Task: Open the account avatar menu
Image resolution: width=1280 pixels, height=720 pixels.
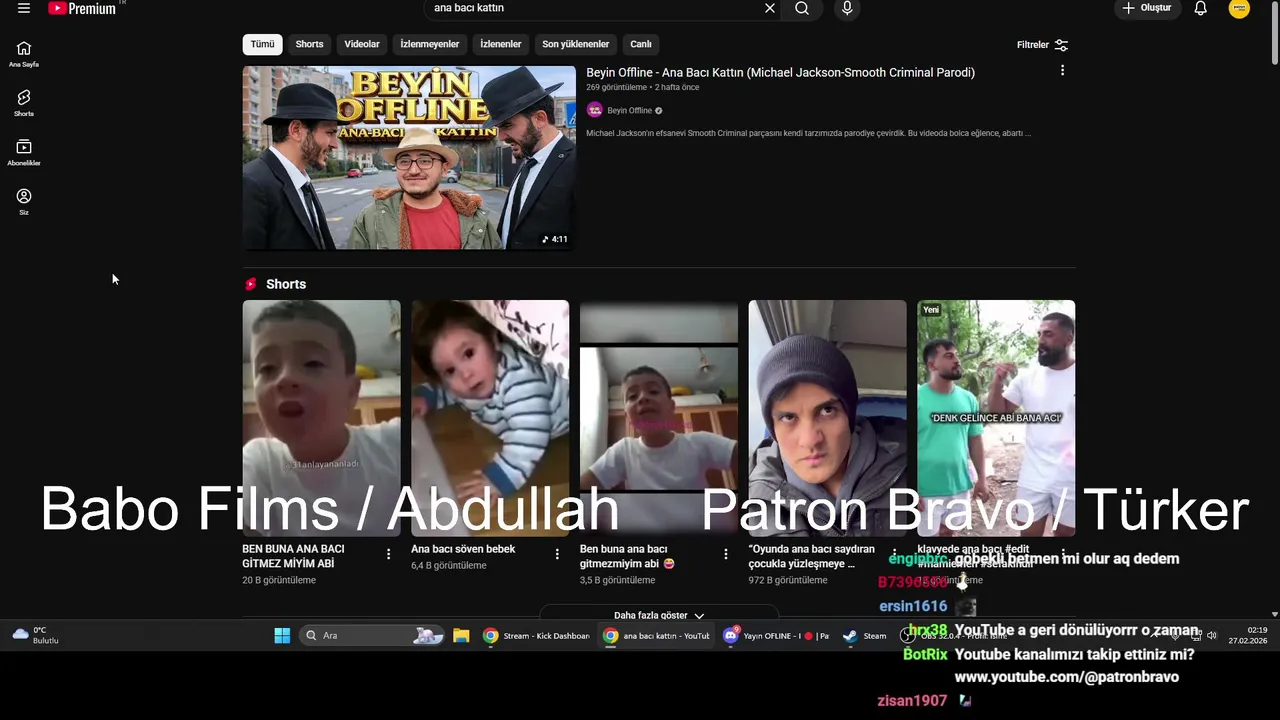Action: [1239, 8]
